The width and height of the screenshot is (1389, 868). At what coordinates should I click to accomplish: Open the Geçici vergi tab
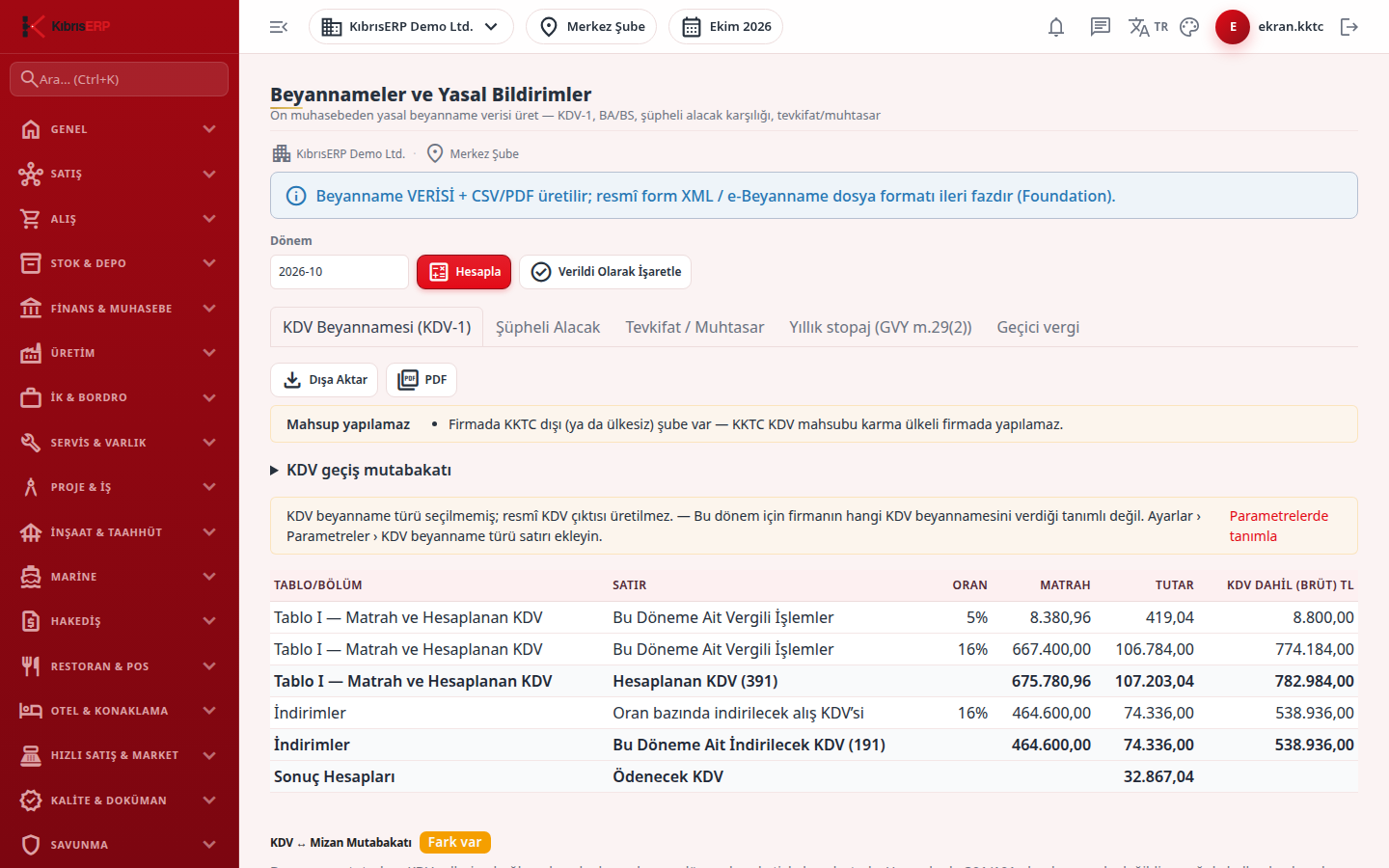click(x=1038, y=328)
